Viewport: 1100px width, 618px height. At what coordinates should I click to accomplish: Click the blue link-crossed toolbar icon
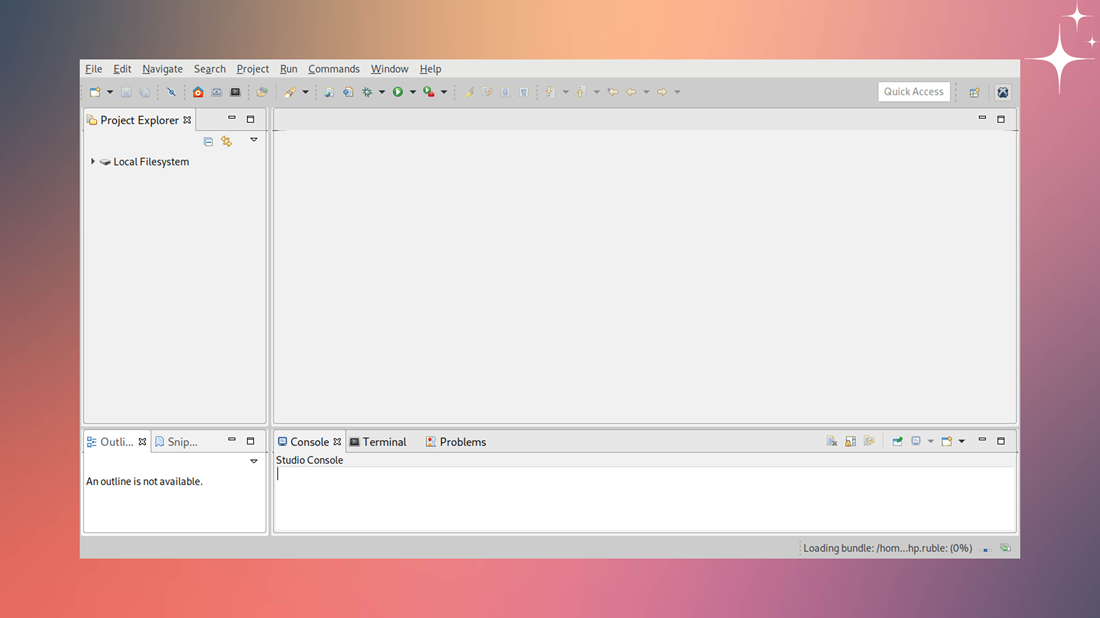tap(171, 92)
